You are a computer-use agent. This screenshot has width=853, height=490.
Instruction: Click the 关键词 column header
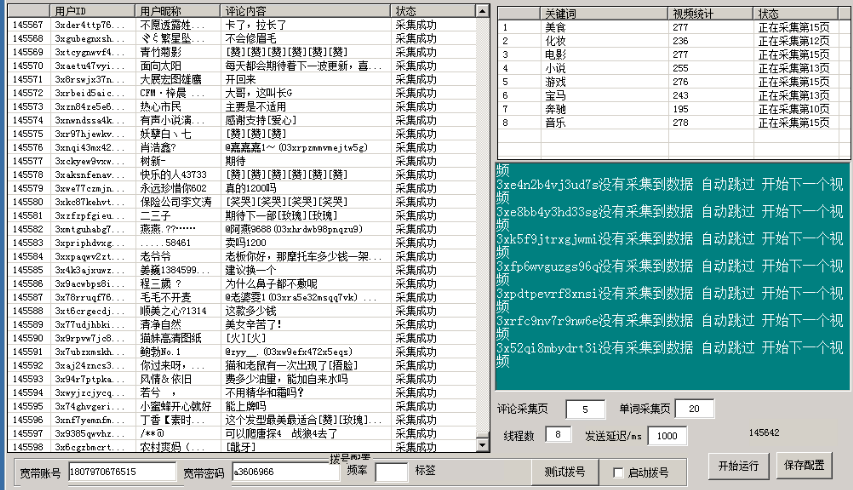point(604,14)
